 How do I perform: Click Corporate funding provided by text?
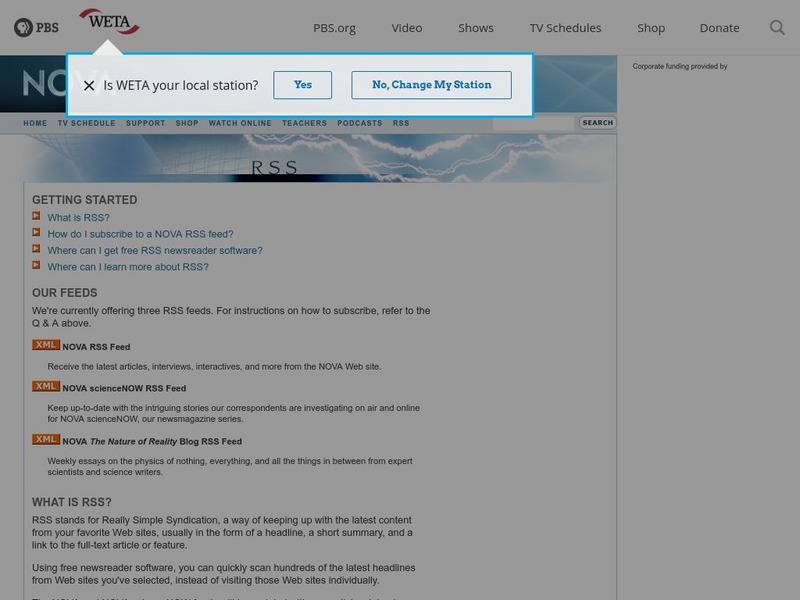[x=680, y=66]
